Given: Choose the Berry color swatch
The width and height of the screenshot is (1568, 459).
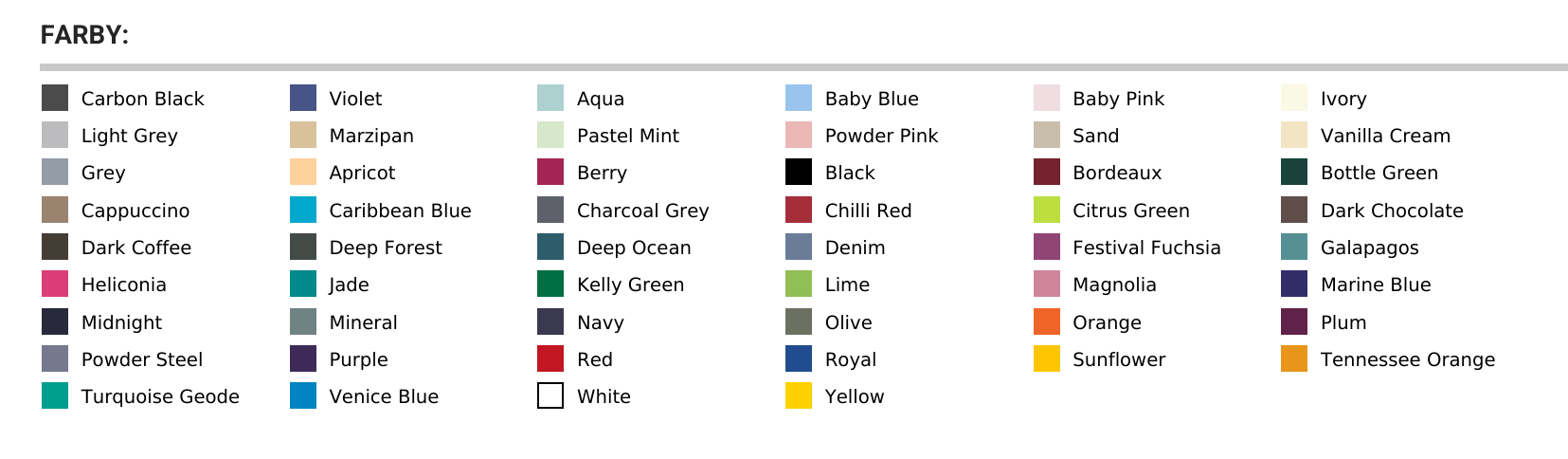Looking at the screenshot, I should click(550, 173).
